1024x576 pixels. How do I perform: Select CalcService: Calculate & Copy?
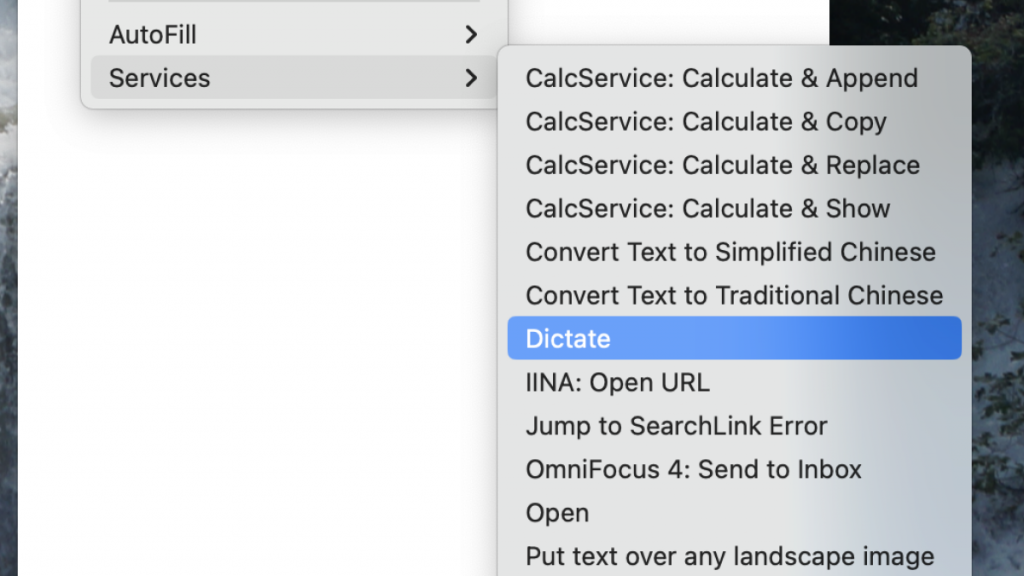click(706, 122)
